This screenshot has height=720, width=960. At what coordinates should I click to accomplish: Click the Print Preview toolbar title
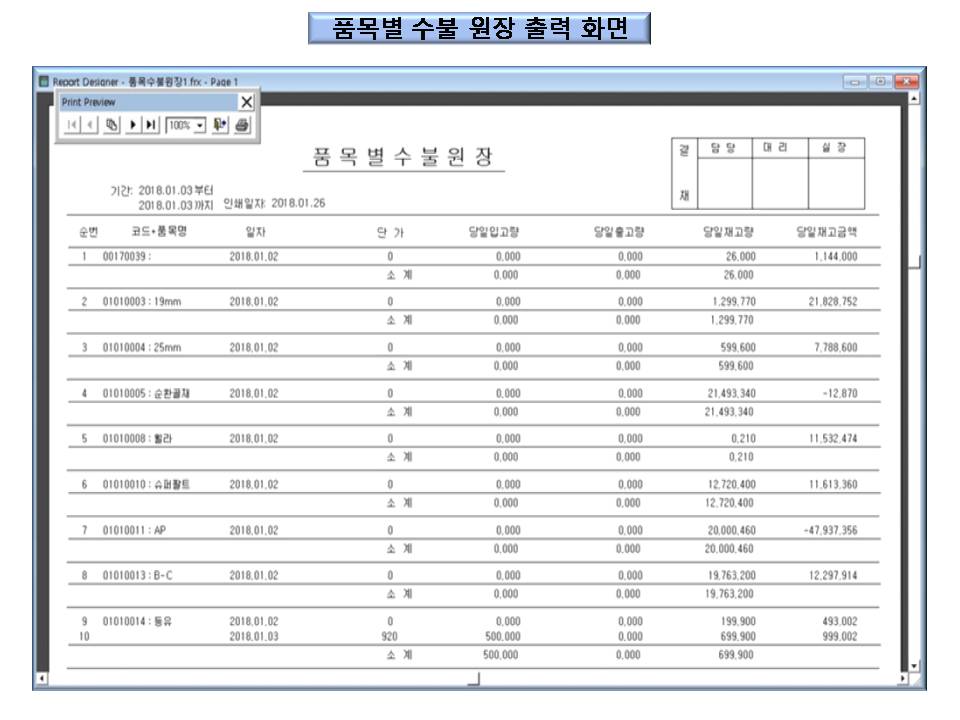(88, 102)
